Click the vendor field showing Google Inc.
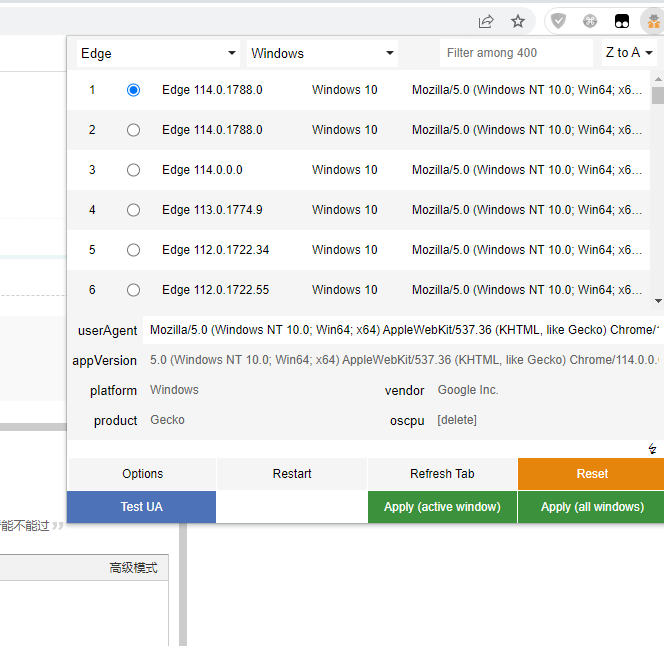 [546, 390]
